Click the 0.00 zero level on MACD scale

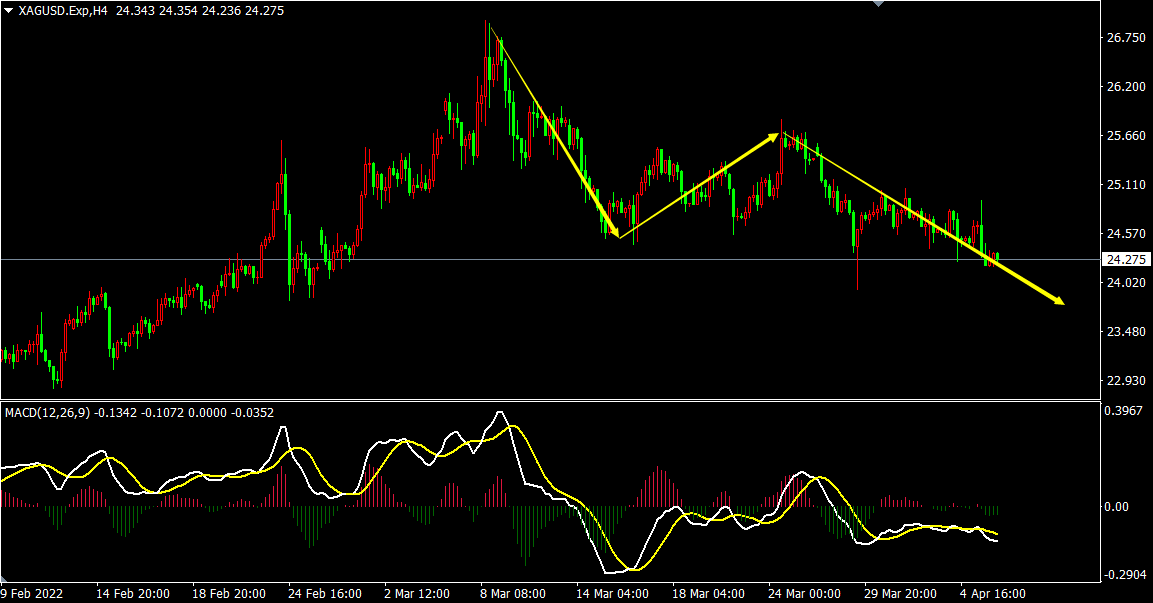click(1115, 507)
